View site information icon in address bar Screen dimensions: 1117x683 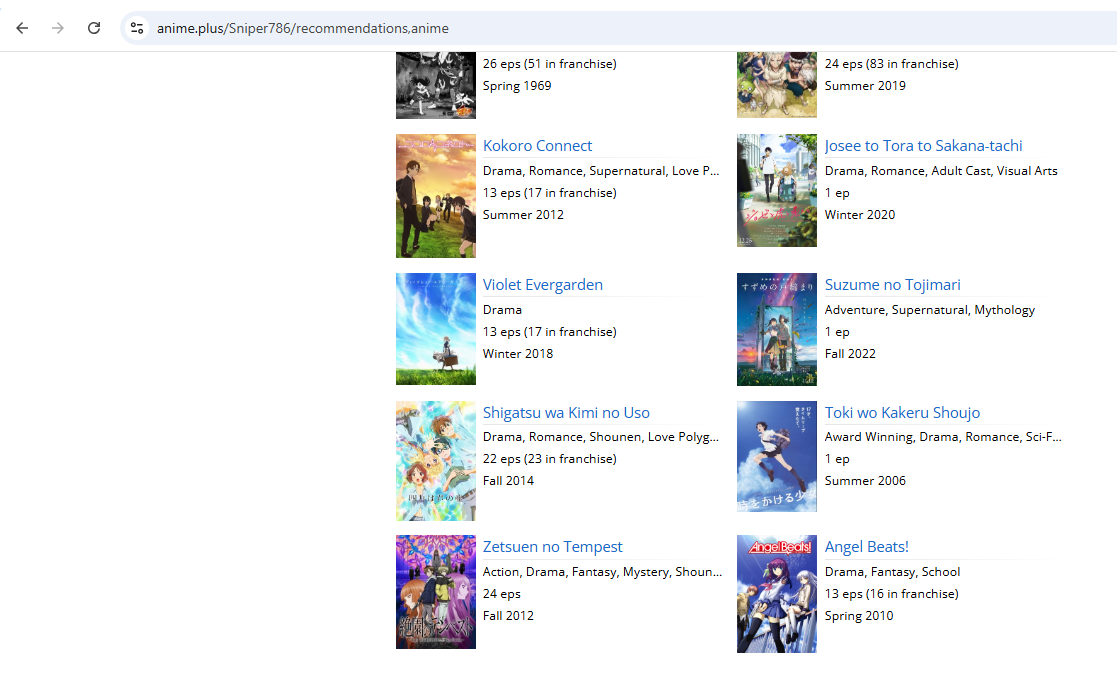(x=137, y=28)
